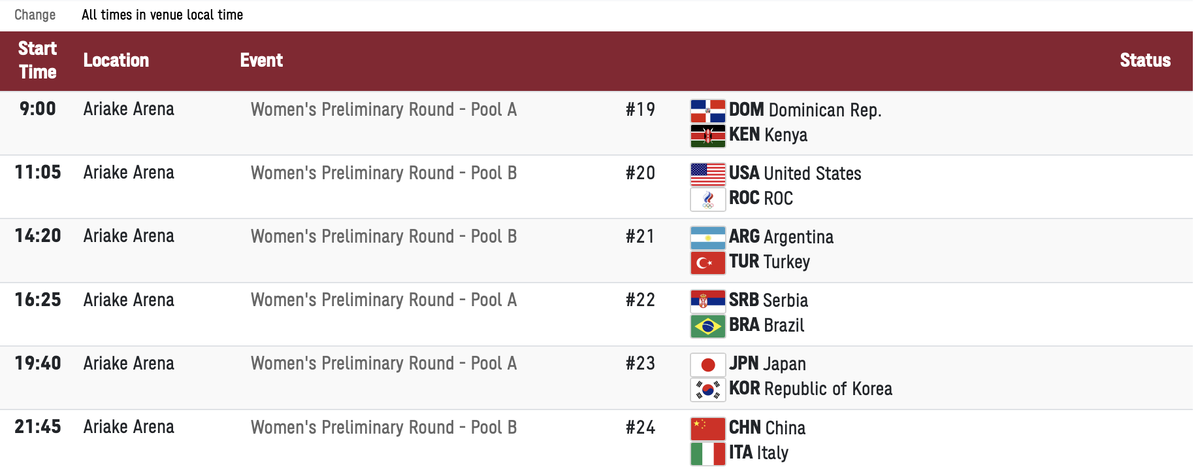The height and width of the screenshot is (469, 1200).
Task: Click the China flag icon
Action: pos(708,428)
